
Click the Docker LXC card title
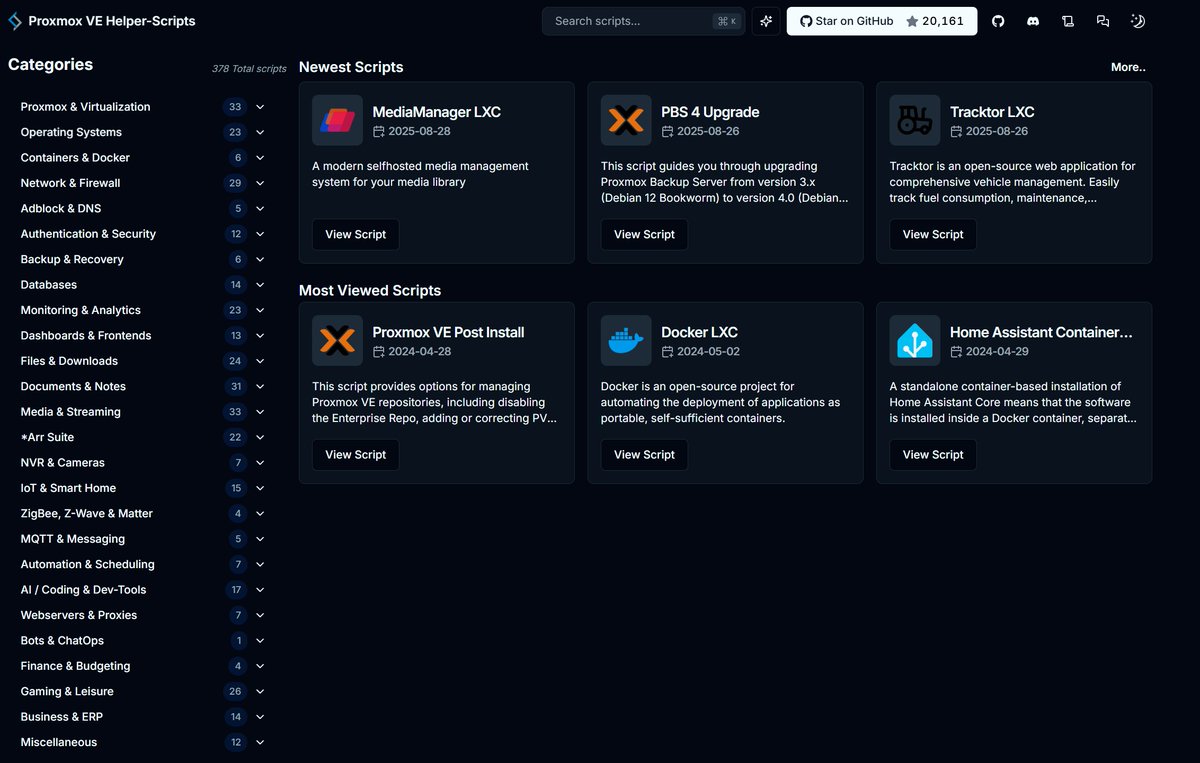pos(700,332)
